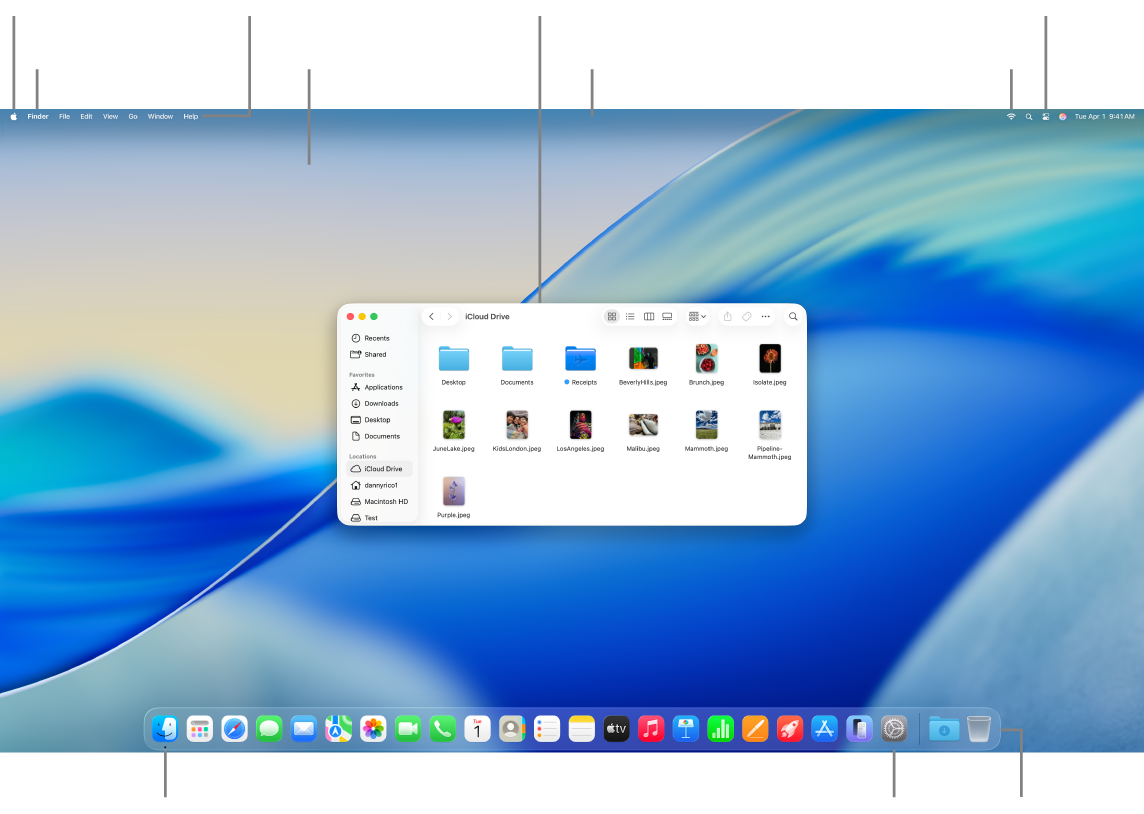Viewport: 1144px width, 814px height.
Task: Open Control Center in menu bar
Action: [x=1046, y=117]
